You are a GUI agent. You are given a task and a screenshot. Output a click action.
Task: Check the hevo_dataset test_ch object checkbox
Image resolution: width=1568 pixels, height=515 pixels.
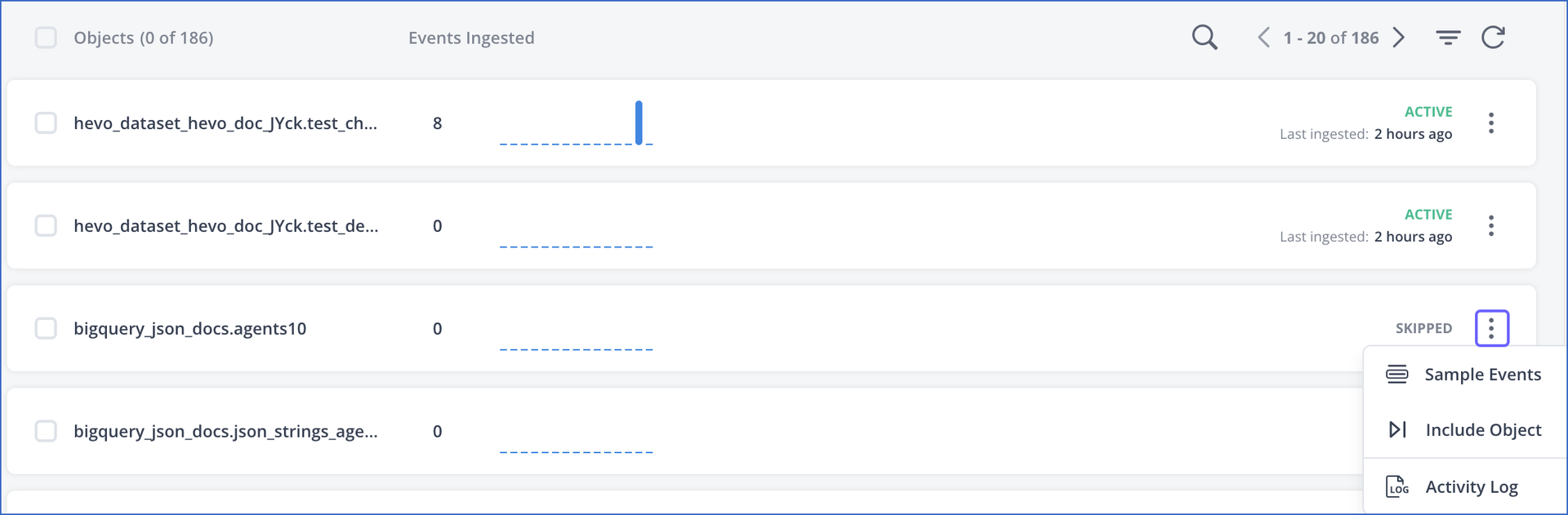tap(46, 123)
